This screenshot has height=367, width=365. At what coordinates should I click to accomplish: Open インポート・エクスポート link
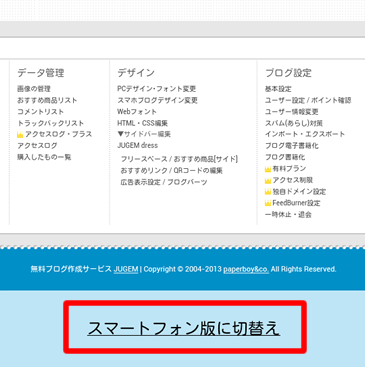[305, 134]
